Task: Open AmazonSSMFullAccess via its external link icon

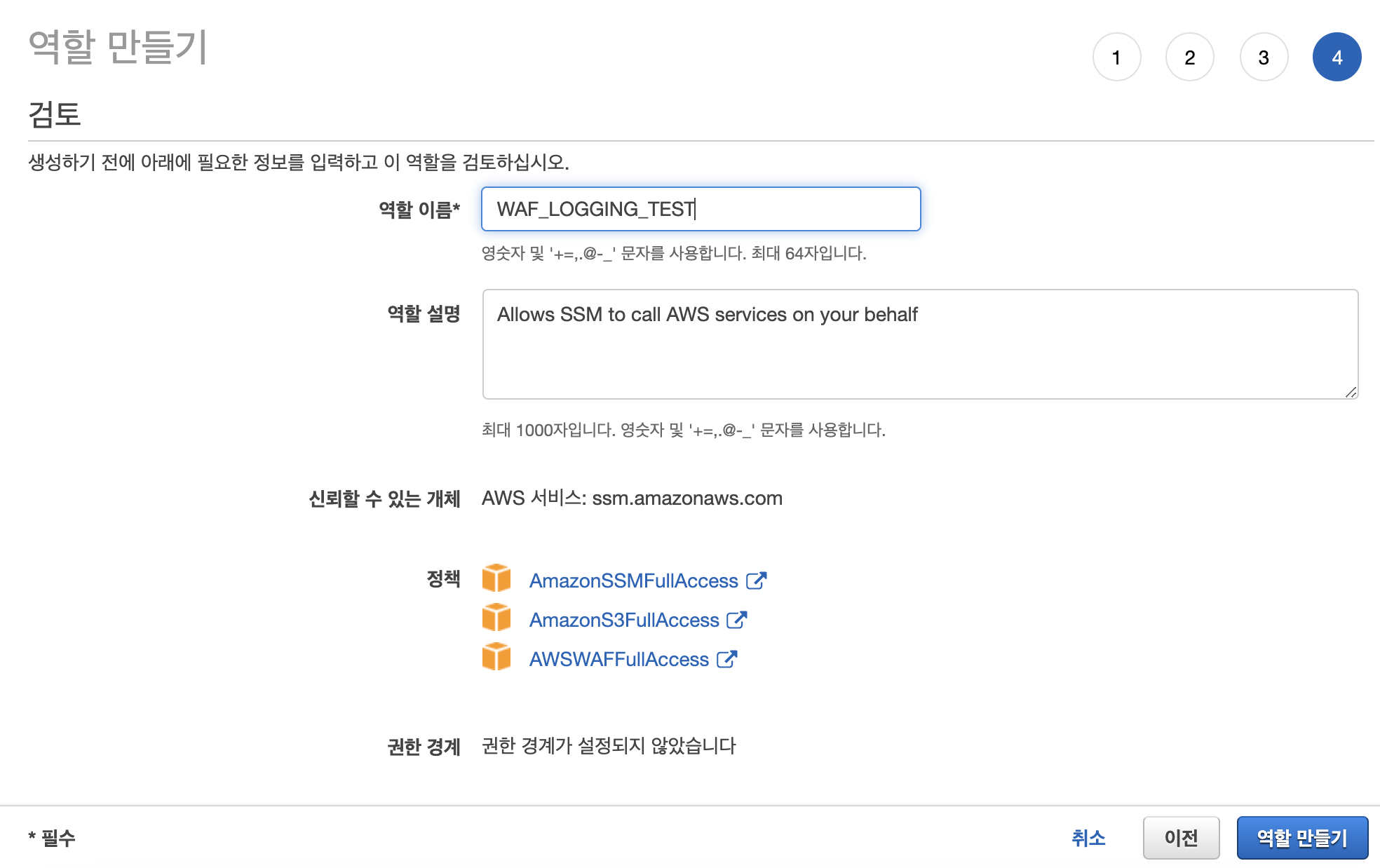Action: [755, 580]
